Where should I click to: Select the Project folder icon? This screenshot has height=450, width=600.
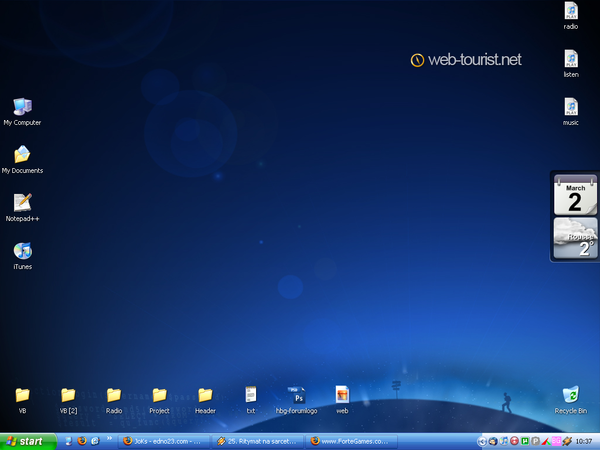pos(160,400)
